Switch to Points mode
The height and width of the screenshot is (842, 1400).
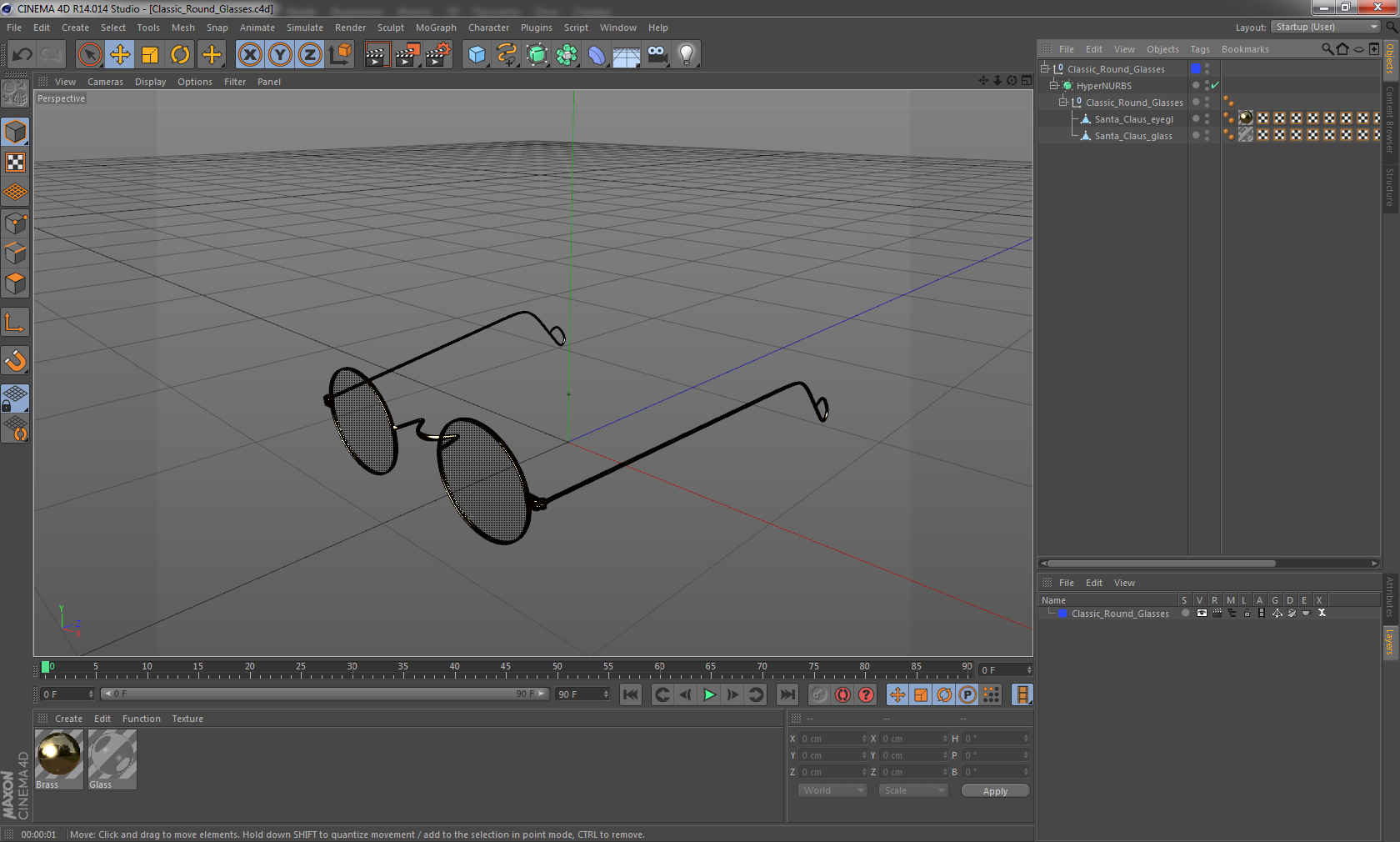click(15, 223)
